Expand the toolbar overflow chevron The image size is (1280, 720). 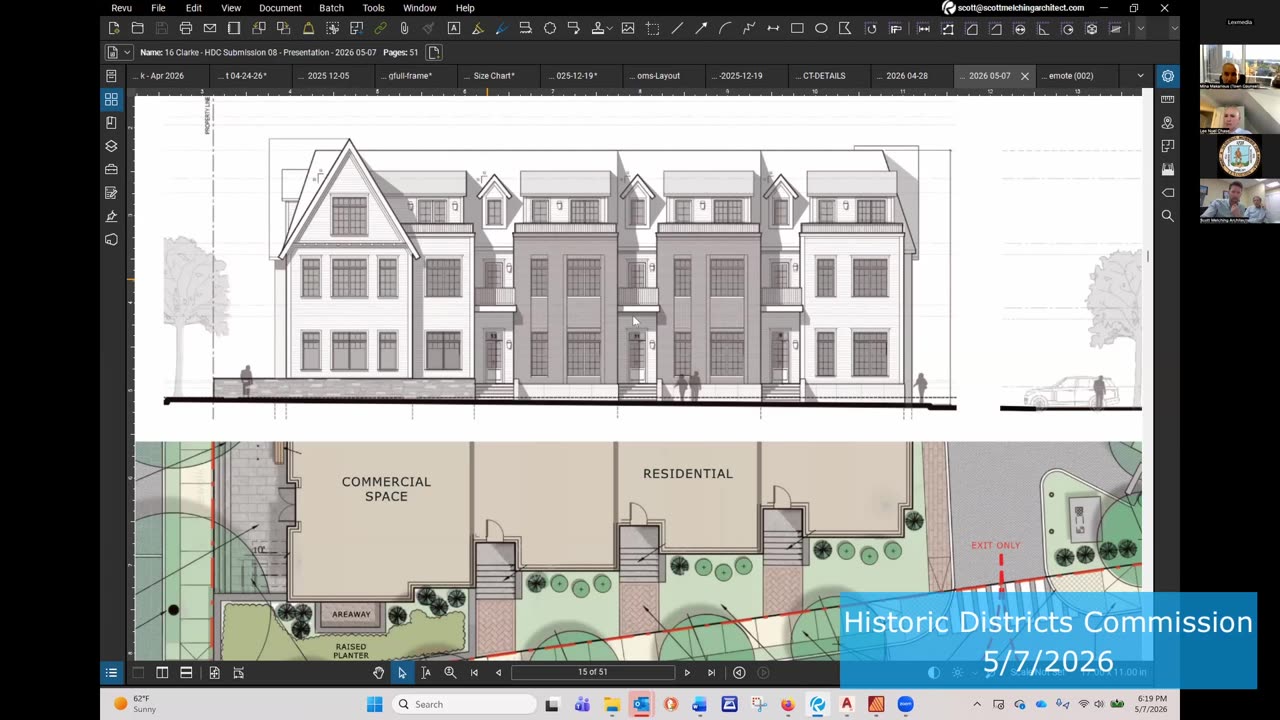click(1141, 28)
